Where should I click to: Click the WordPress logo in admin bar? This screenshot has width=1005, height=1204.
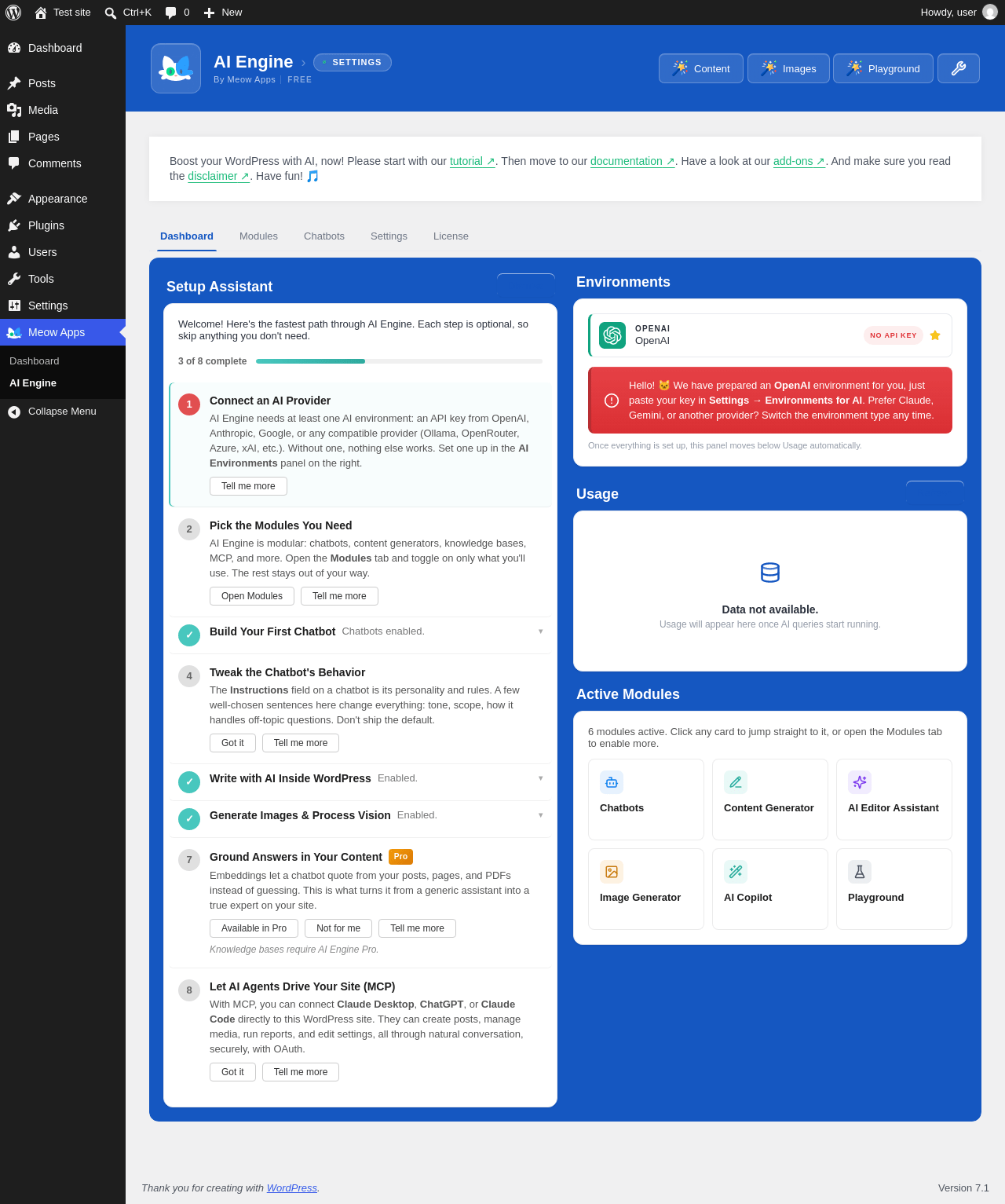(x=13, y=13)
